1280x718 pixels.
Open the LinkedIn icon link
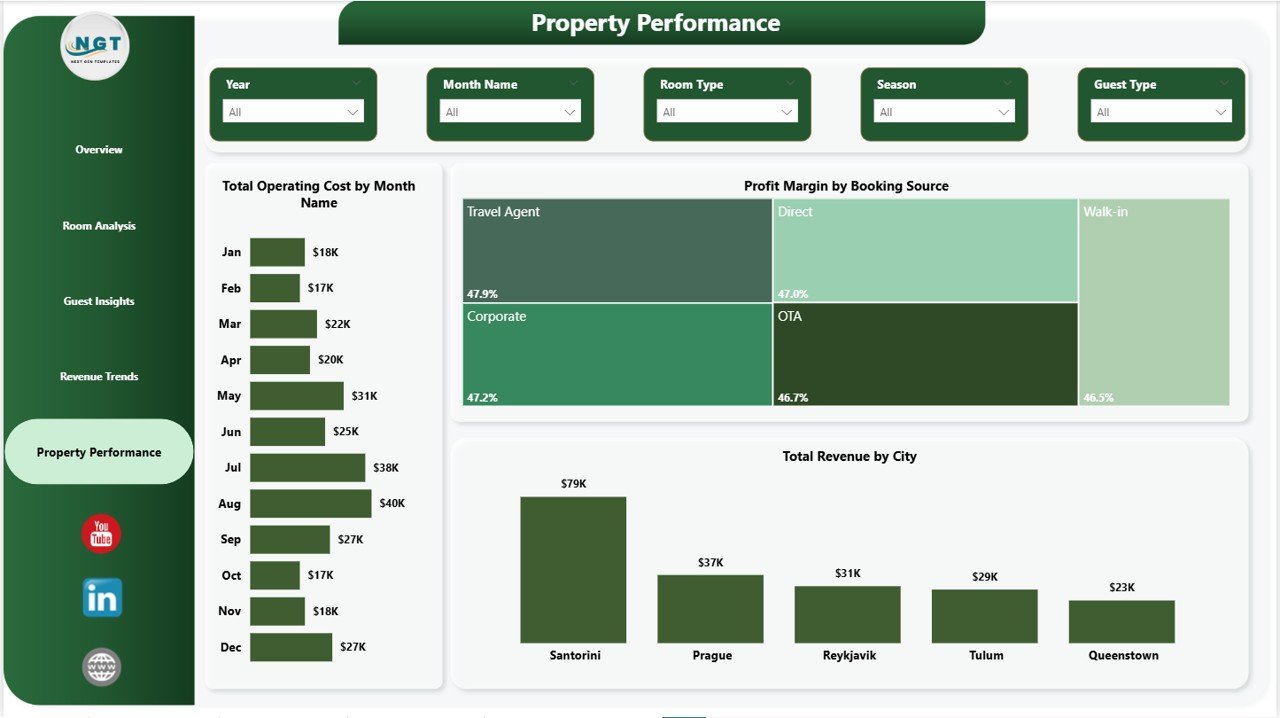[x=102, y=597]
